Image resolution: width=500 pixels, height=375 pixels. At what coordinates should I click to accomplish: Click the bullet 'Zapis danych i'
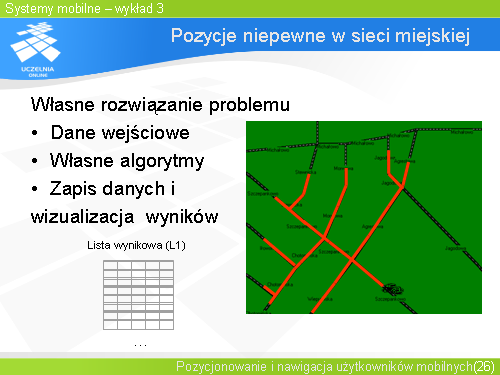pyautogui.click(x=112, y=189)
